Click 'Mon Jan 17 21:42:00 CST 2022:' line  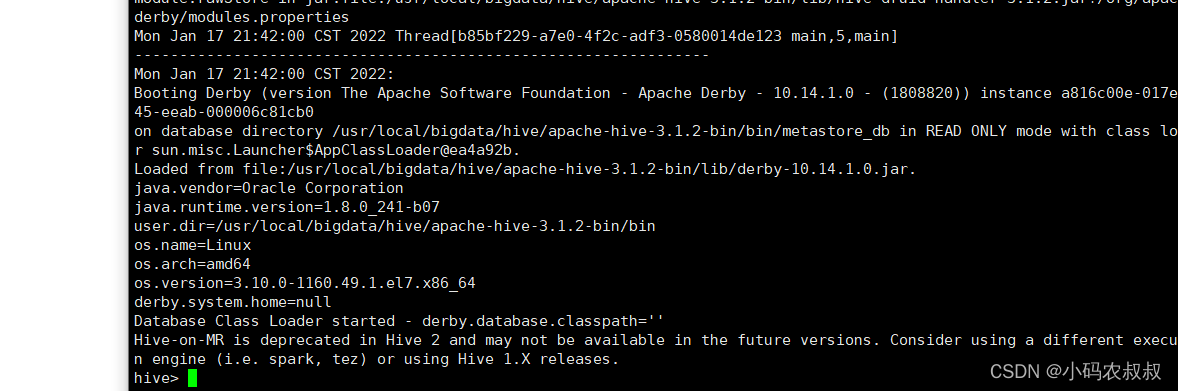tap(264, 74)
